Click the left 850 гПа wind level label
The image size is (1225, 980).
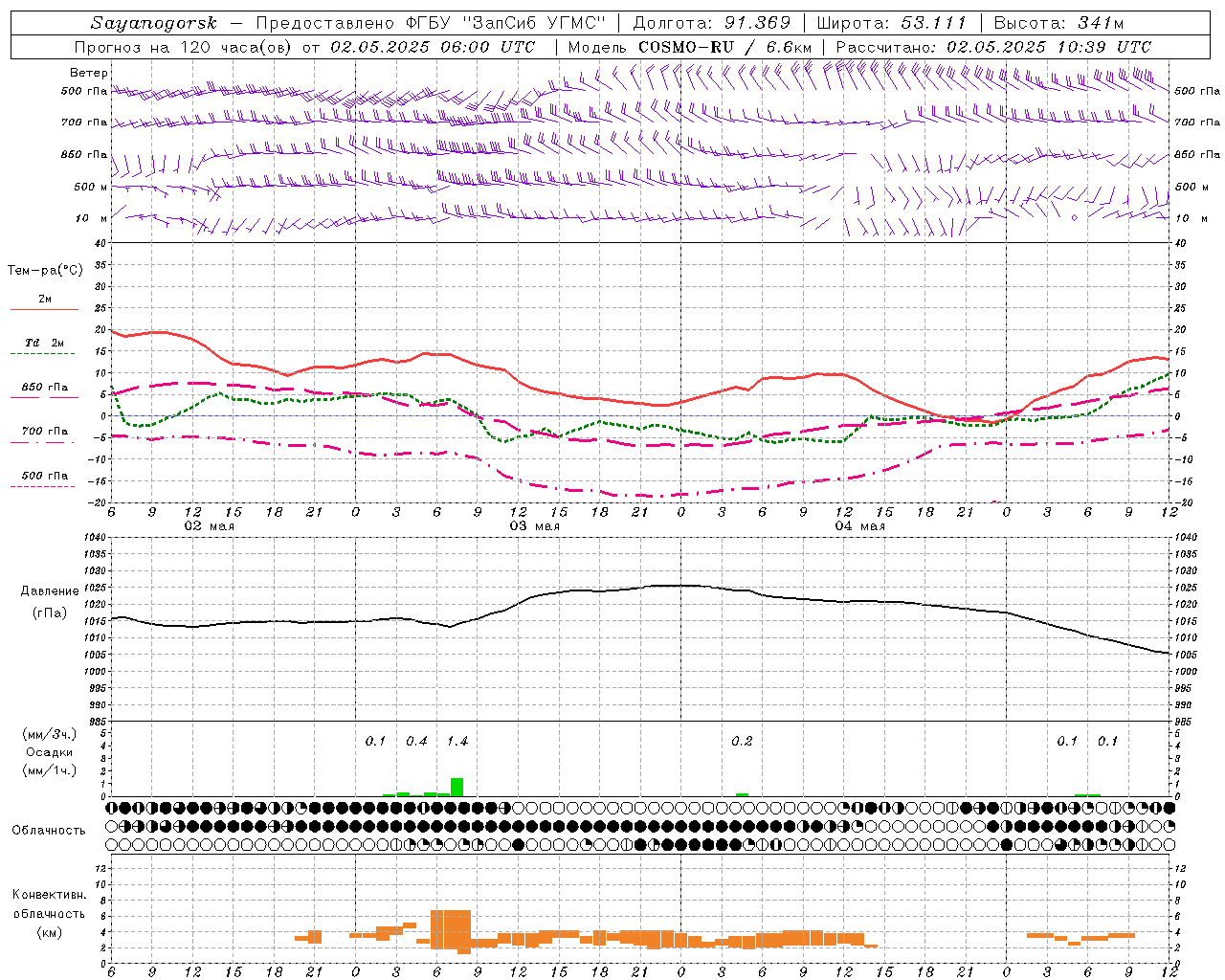click(x=84, y=154)
